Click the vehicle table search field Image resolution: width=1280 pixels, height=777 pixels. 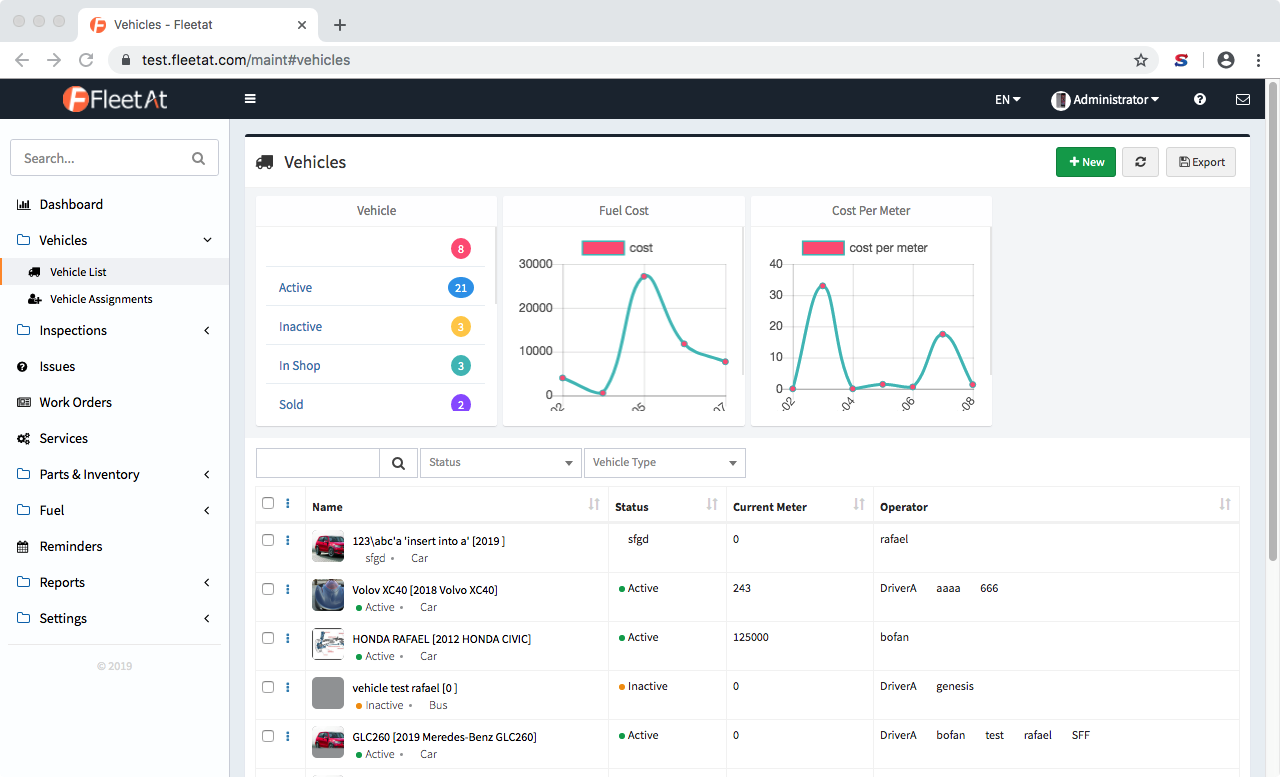[x=318, y=463]
